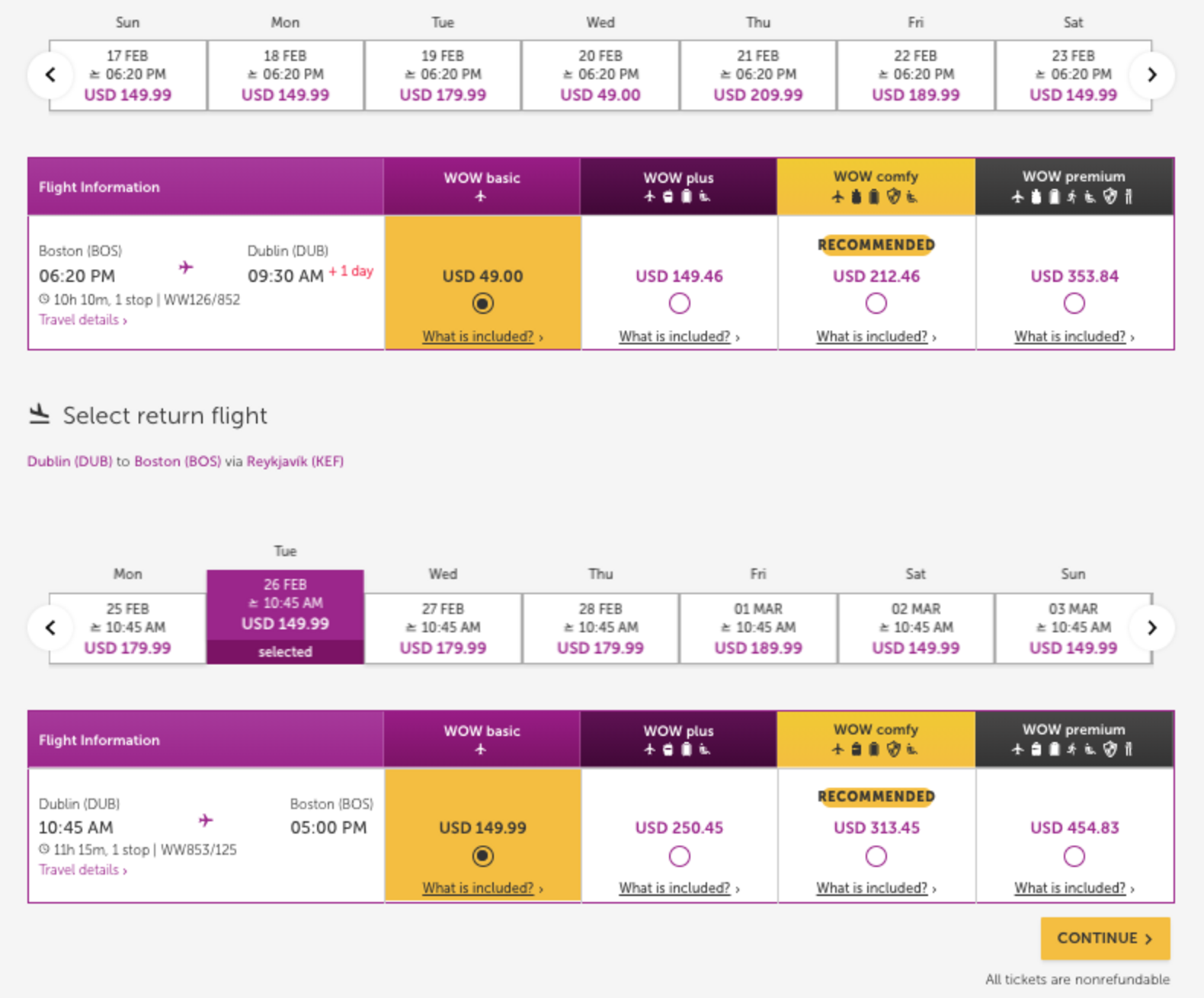Click the plane icon between Boston and Dublin
This screenshot has width=1204, height=998.
coord(186,267)
